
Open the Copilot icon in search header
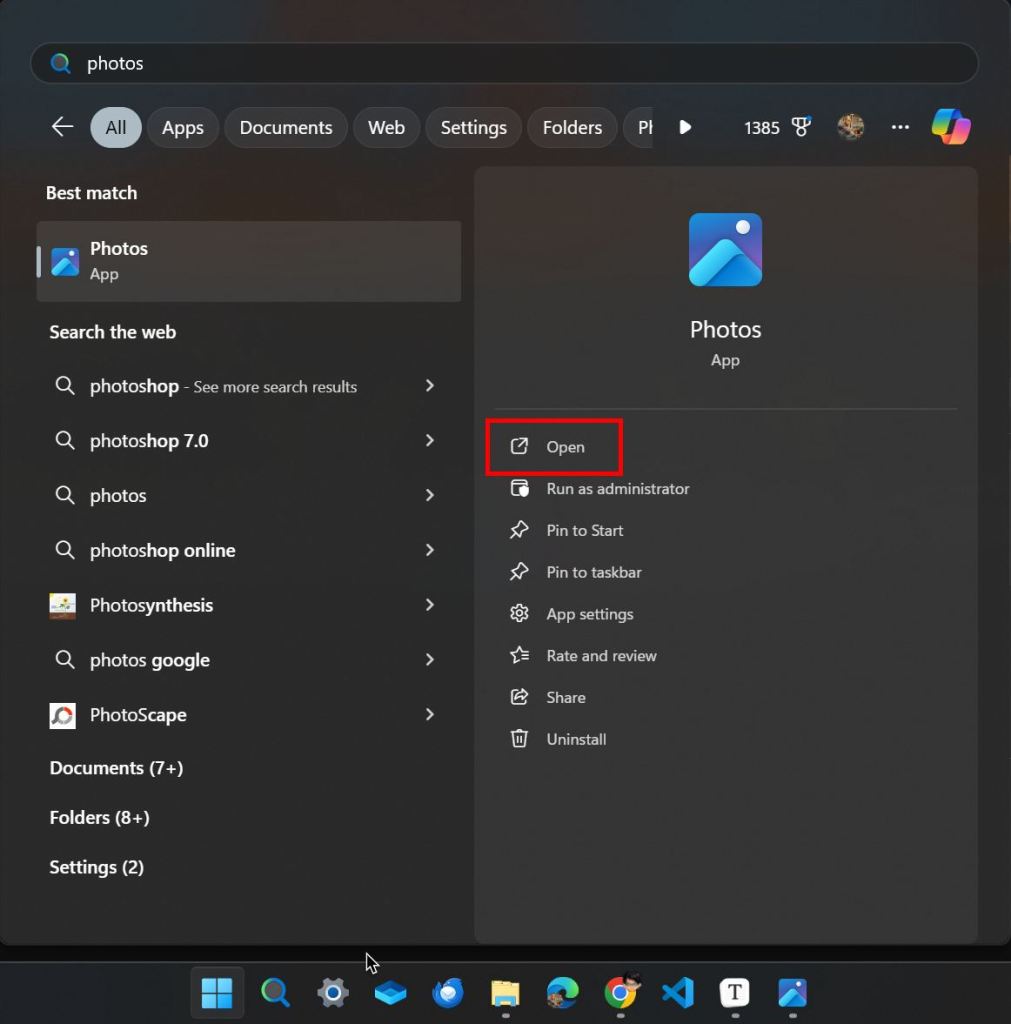950,127
